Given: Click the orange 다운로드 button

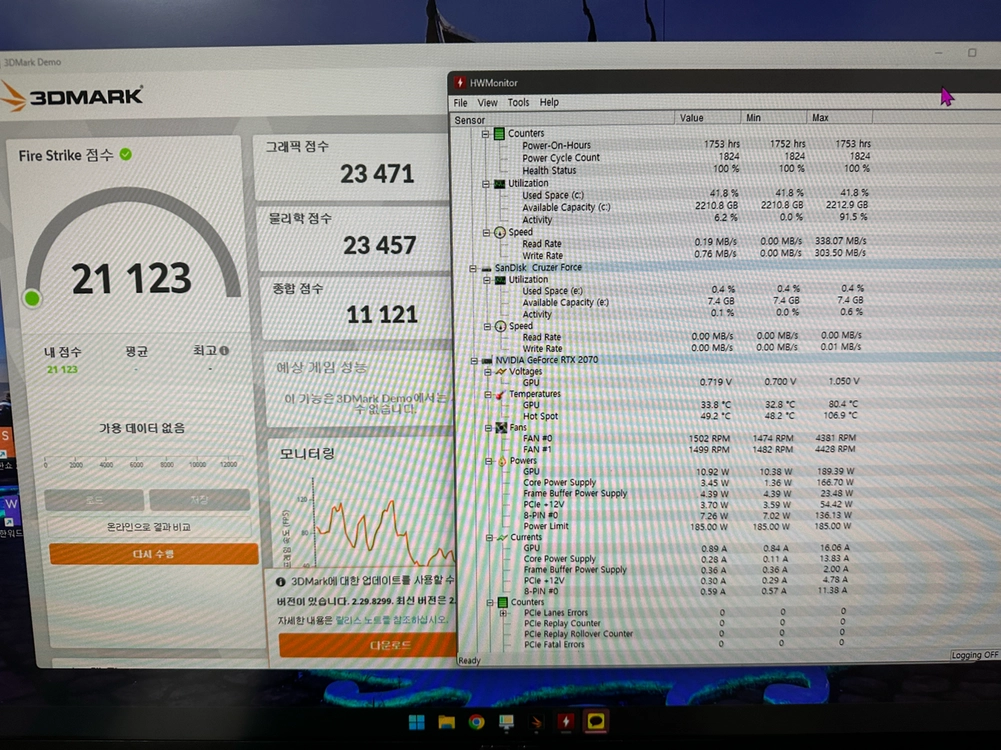Looking at the screenshot, I should coord(368,645).
